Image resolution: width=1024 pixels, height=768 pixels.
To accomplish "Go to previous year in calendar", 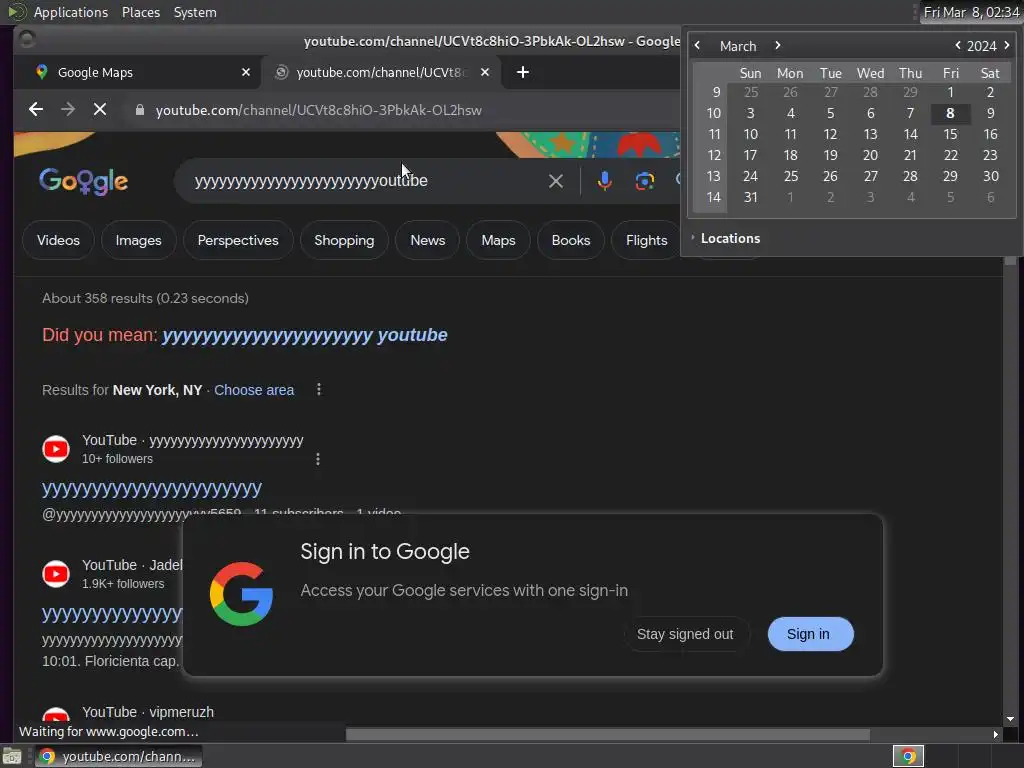I will pyautogui.click(x=957, y=46).
